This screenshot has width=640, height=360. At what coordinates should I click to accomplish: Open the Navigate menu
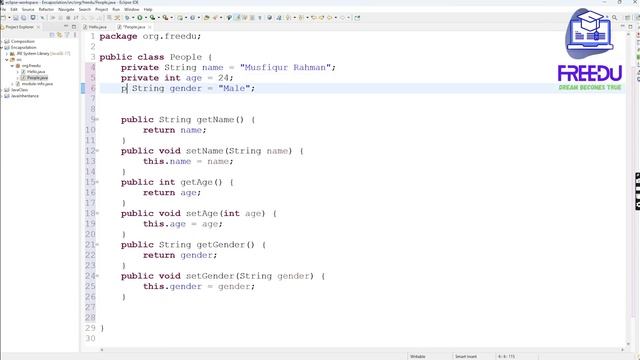pyautogui.click(x=66, y=9)
